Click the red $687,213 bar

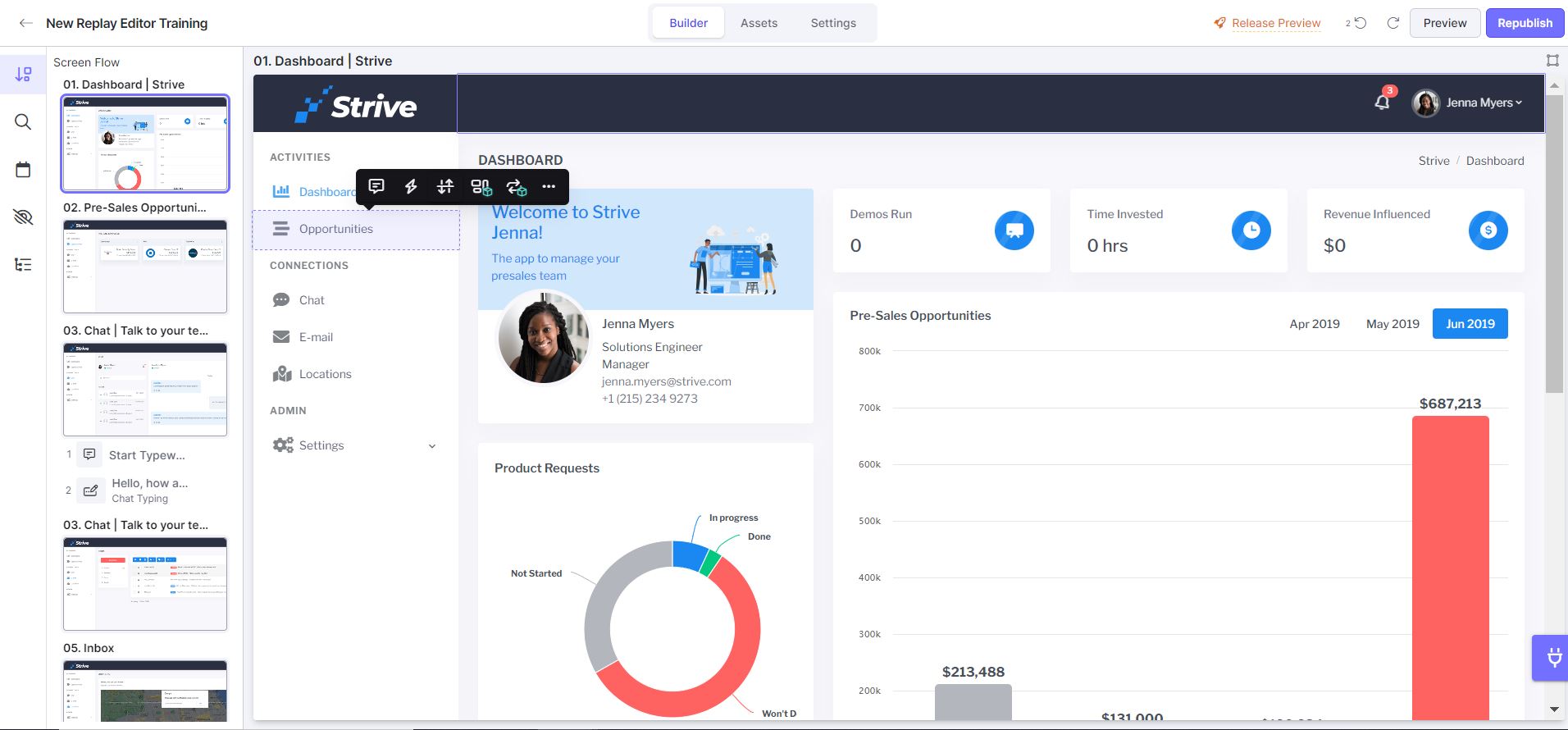coord(1450,568)
